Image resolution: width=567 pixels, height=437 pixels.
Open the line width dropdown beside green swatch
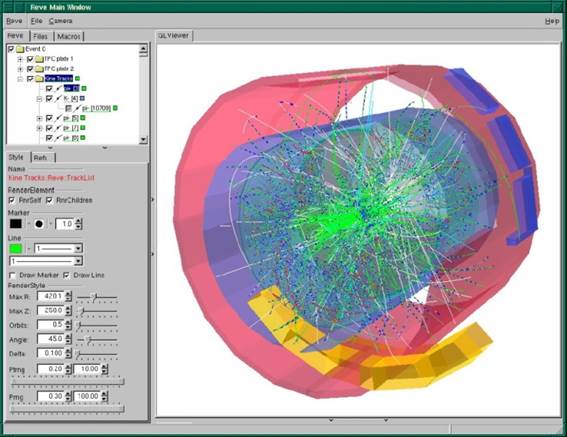(x=58, y=248)
